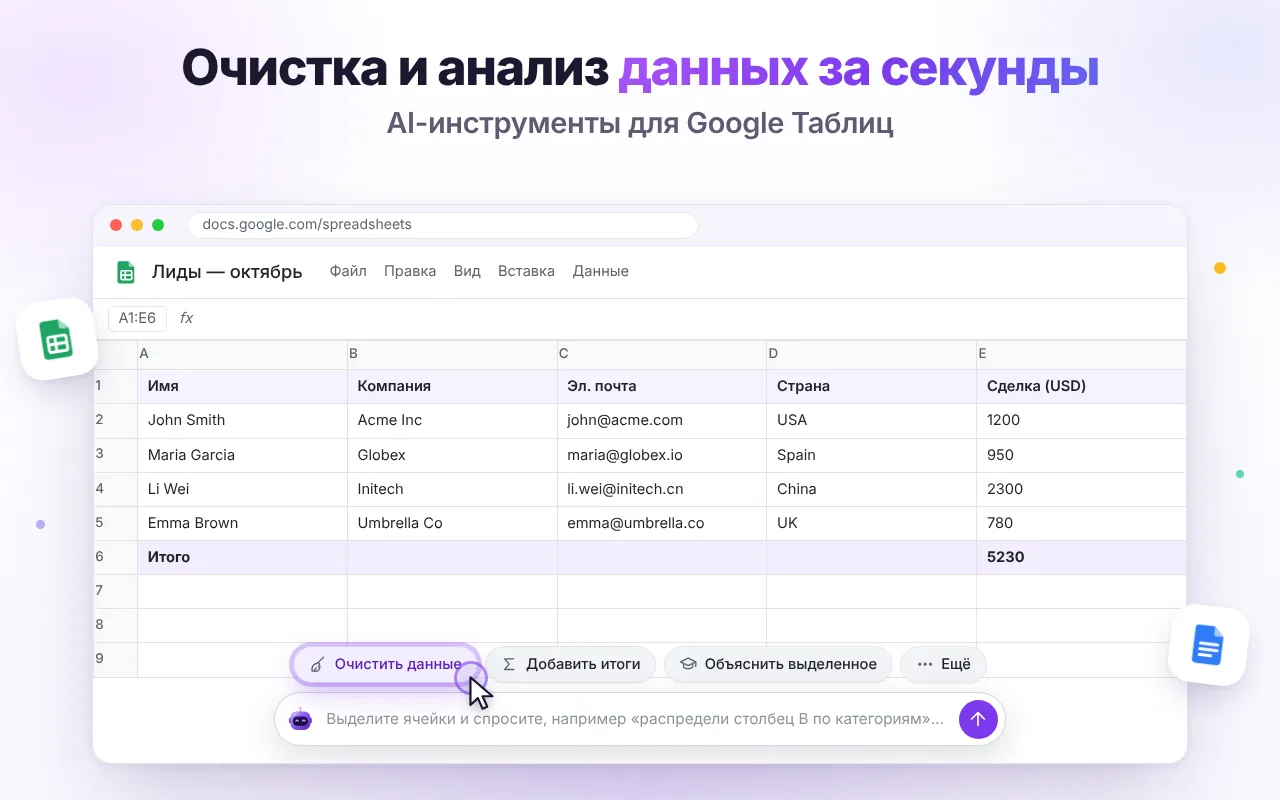The height and width of the screenshot is (800, 1280).
Task: Click the 950 deal value cell
Action: pyautogui.click(x=1081, y=455)
